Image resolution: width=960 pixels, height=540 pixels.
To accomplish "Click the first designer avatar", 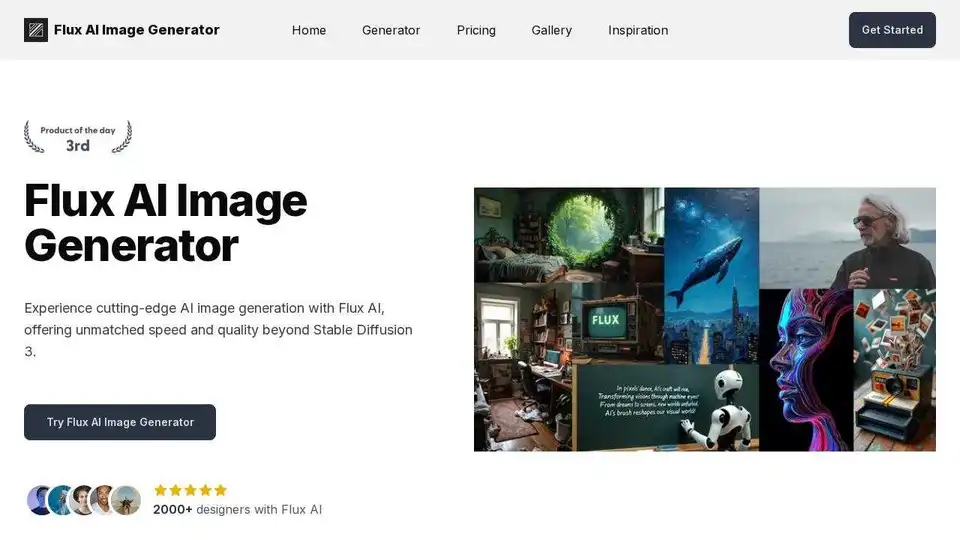I will pos(40,500).
